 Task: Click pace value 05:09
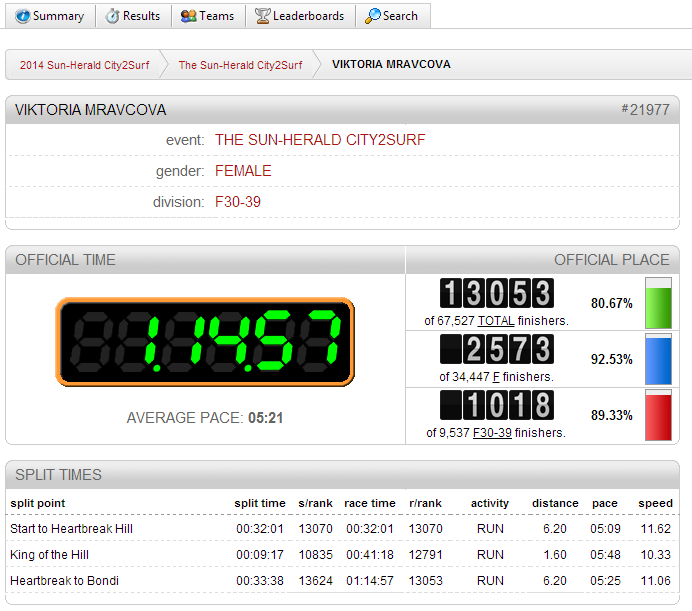point(605,529)
